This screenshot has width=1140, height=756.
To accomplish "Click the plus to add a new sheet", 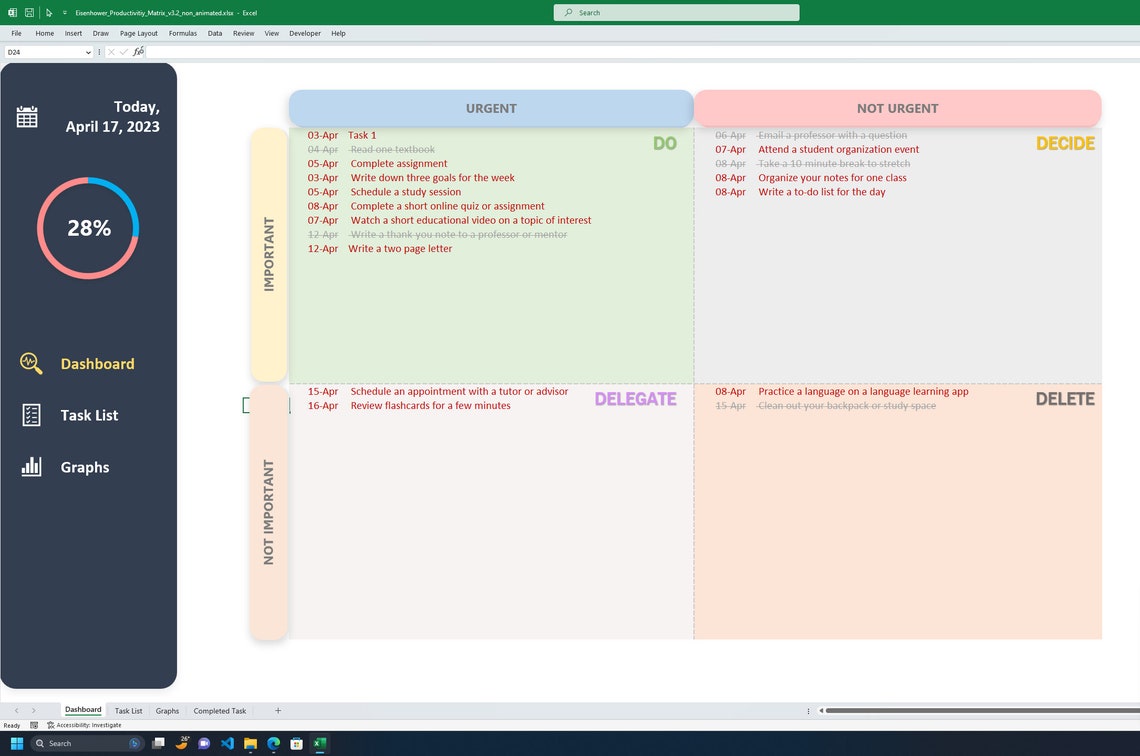I will [x=277, y=710].
